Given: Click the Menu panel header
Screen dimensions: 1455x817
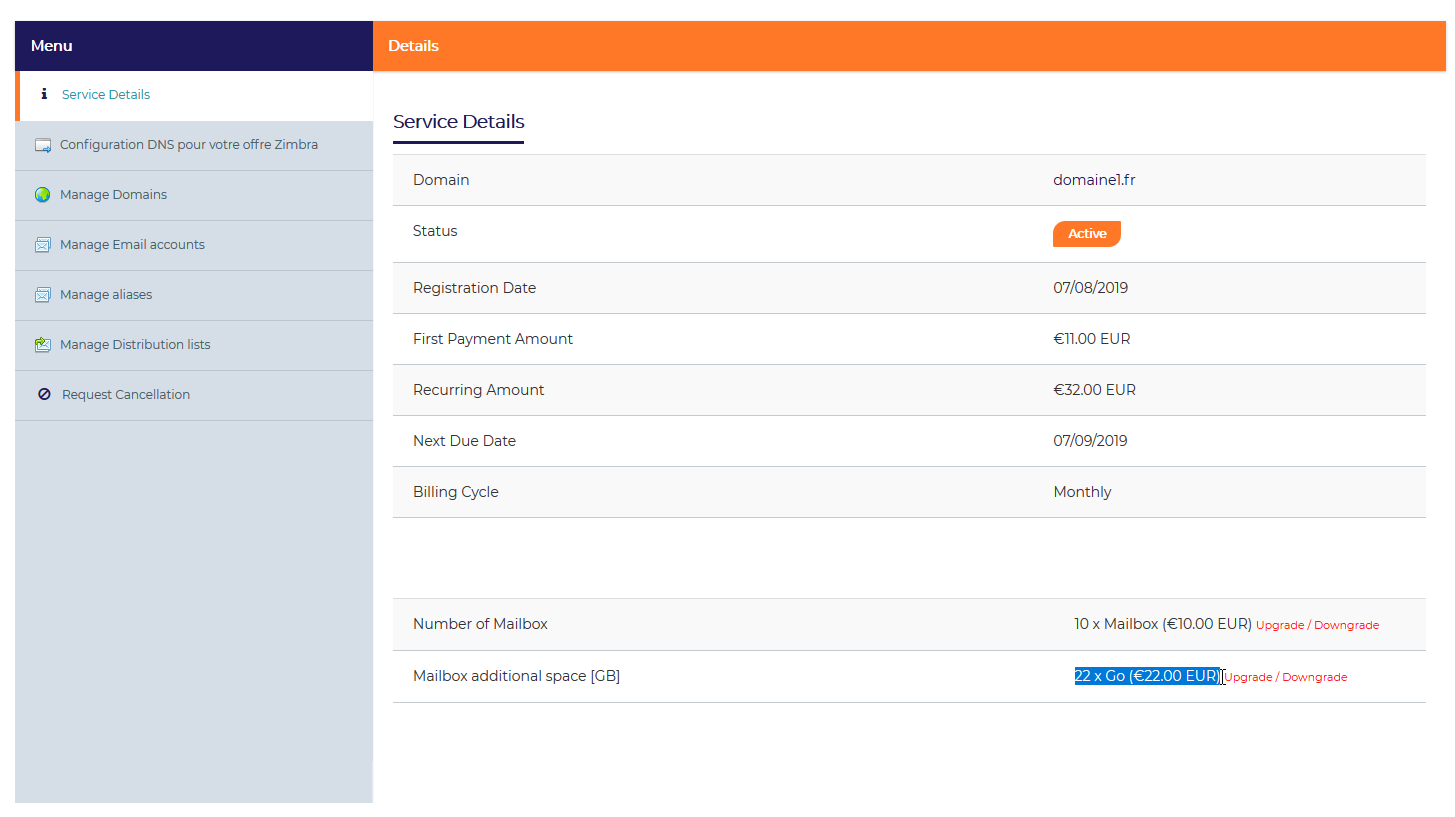Looking at the screenshot, I should (x=194, y=46).
